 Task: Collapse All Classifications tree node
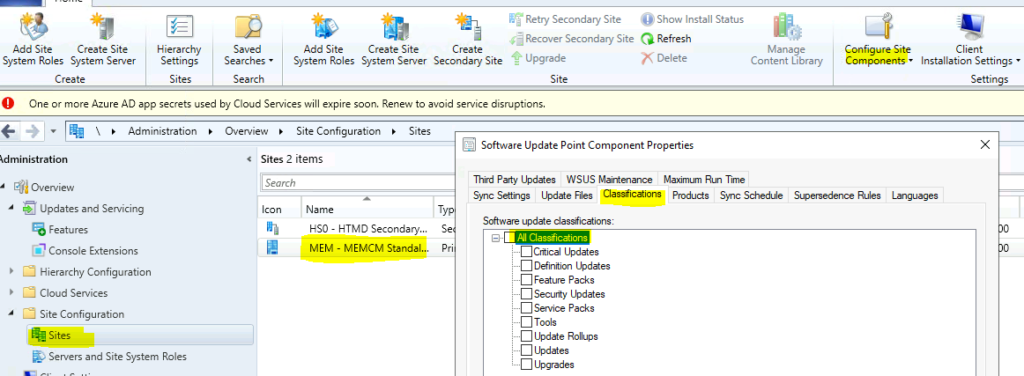coord(495,238)
